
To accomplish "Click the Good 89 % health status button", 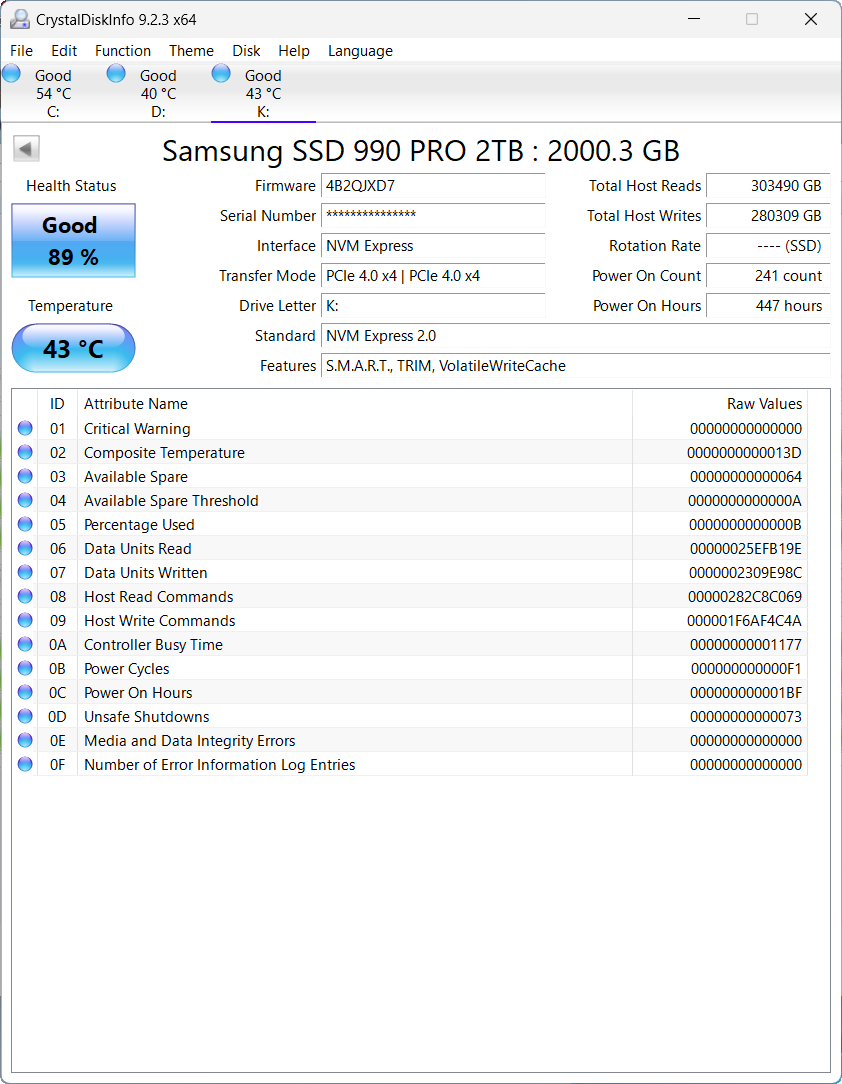I will pyautogui.click(x=73, y=241).
